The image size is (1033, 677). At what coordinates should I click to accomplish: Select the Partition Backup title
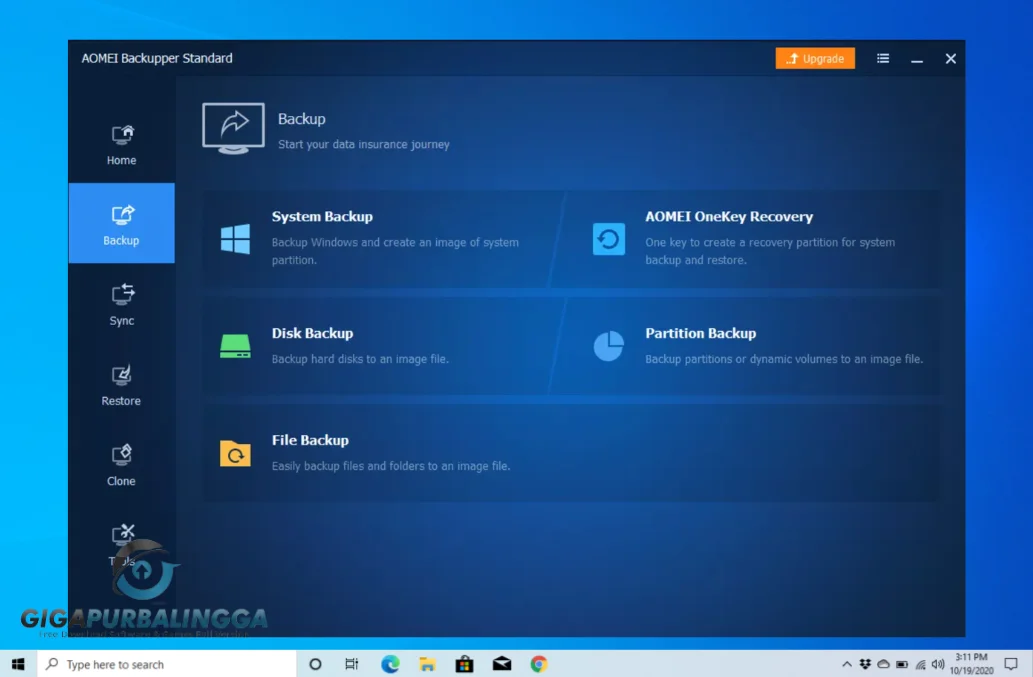[x=700, y=333]
